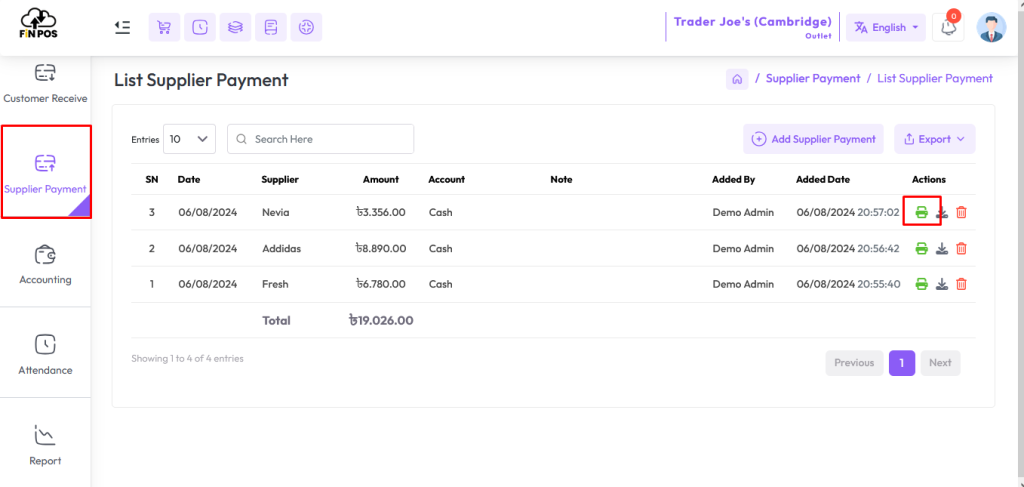
Task: Open the shopping cart POS shortcut
Action: (x=165, y=27)
